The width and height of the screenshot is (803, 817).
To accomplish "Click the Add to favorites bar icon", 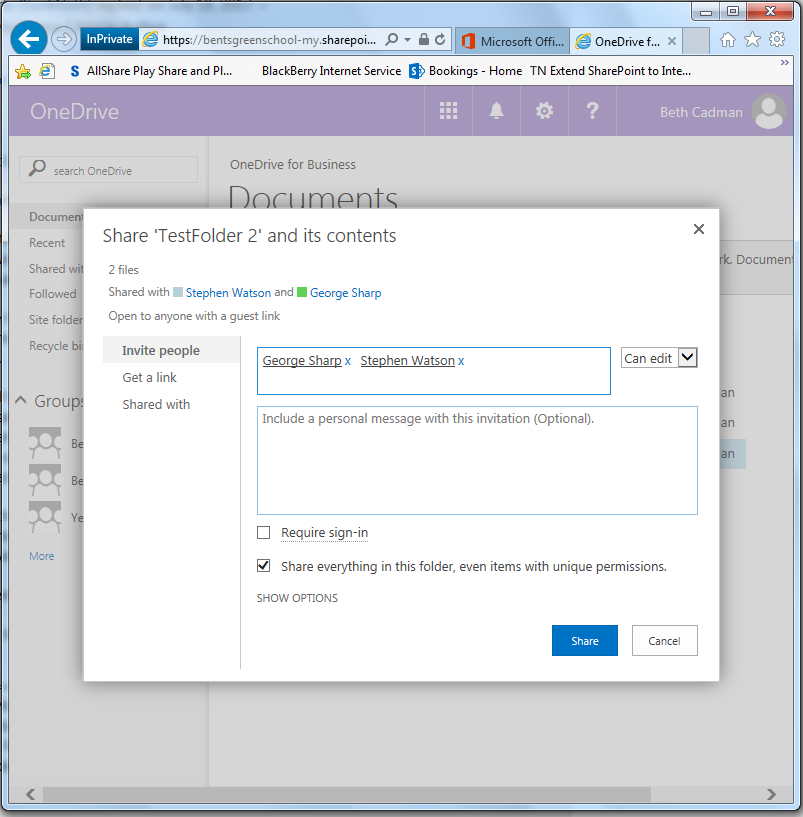I will coord(23,71).
